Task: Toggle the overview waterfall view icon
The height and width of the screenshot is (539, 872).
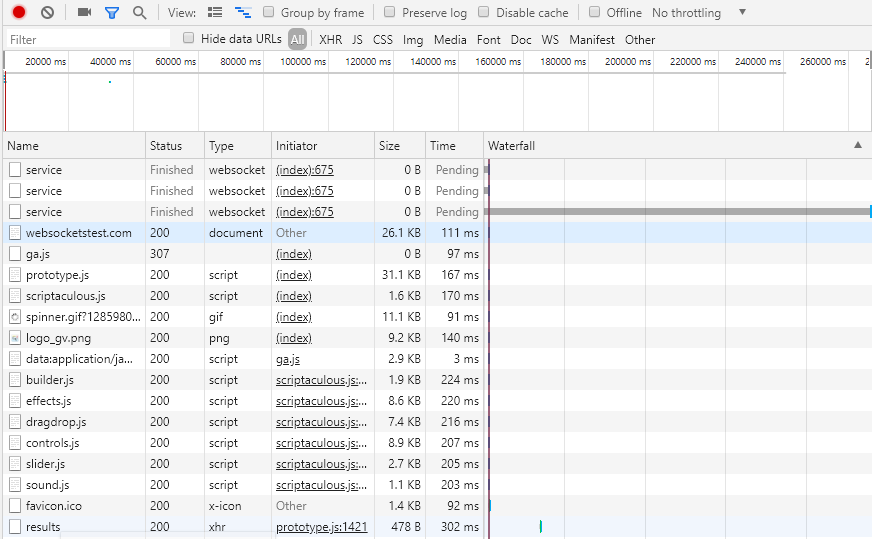Action: point(242,12)
